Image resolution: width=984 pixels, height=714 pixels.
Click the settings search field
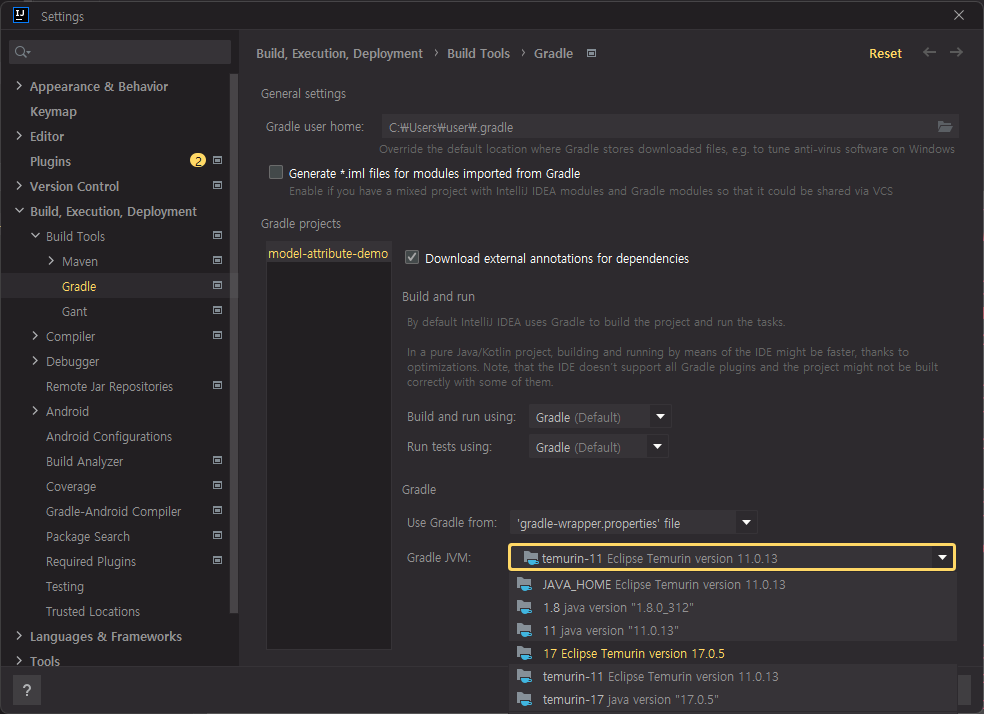[x=120, y=52]
